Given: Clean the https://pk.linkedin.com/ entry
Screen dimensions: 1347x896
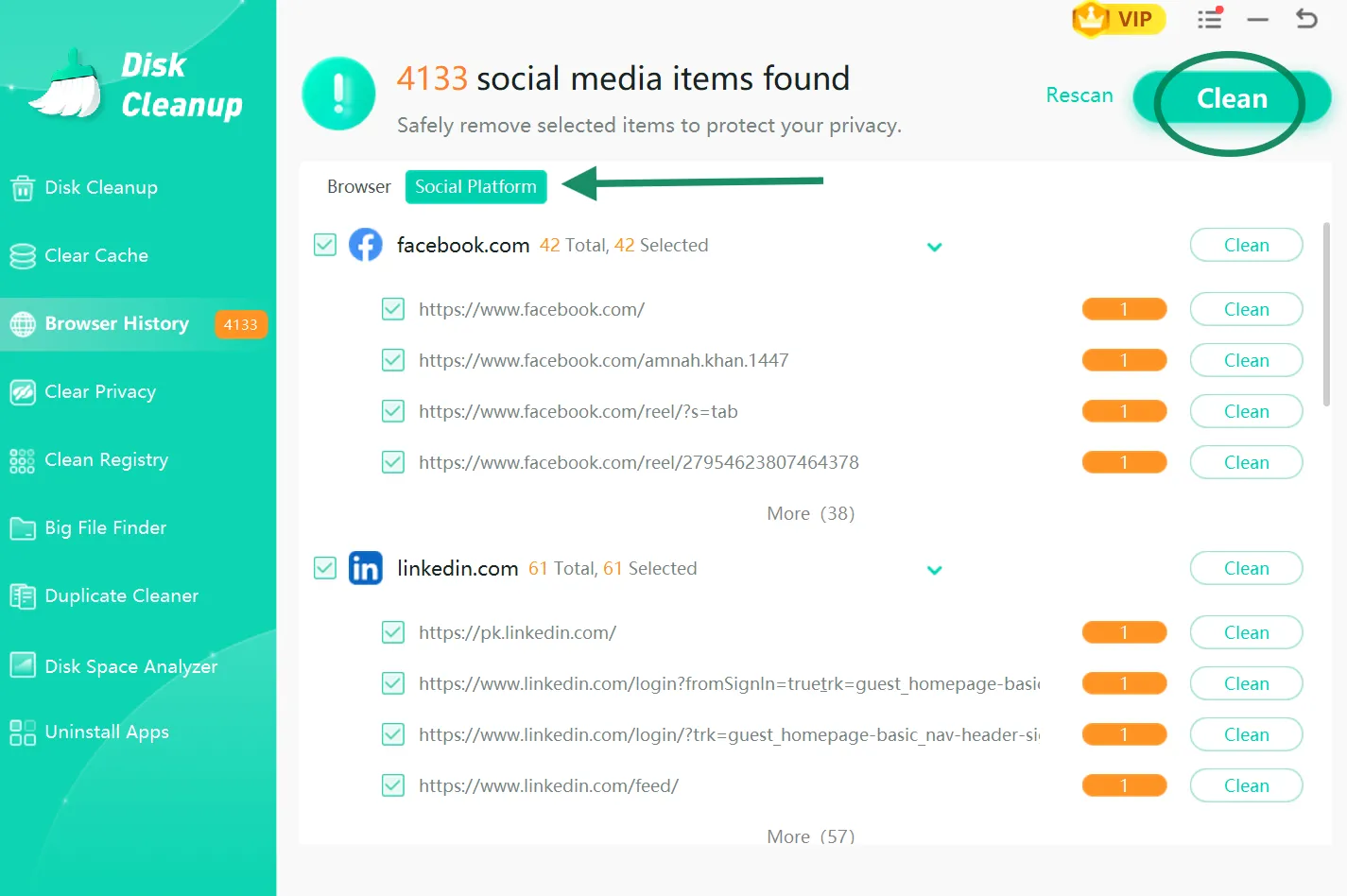Looking at the screenshot, I should 1247,632.
